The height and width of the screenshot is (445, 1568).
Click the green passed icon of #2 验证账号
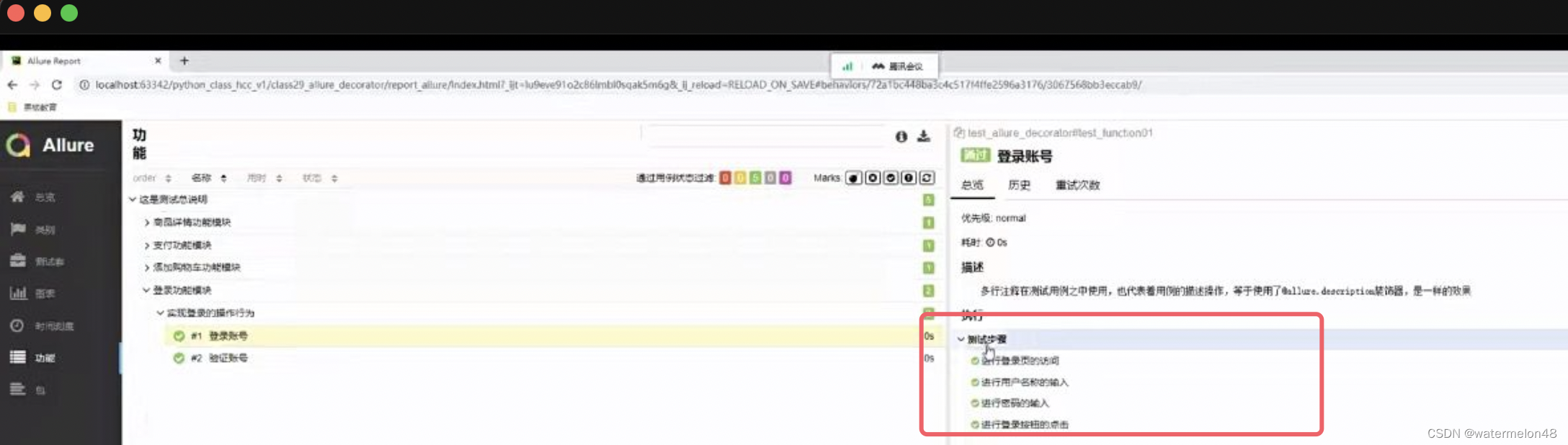click(179, 358)
